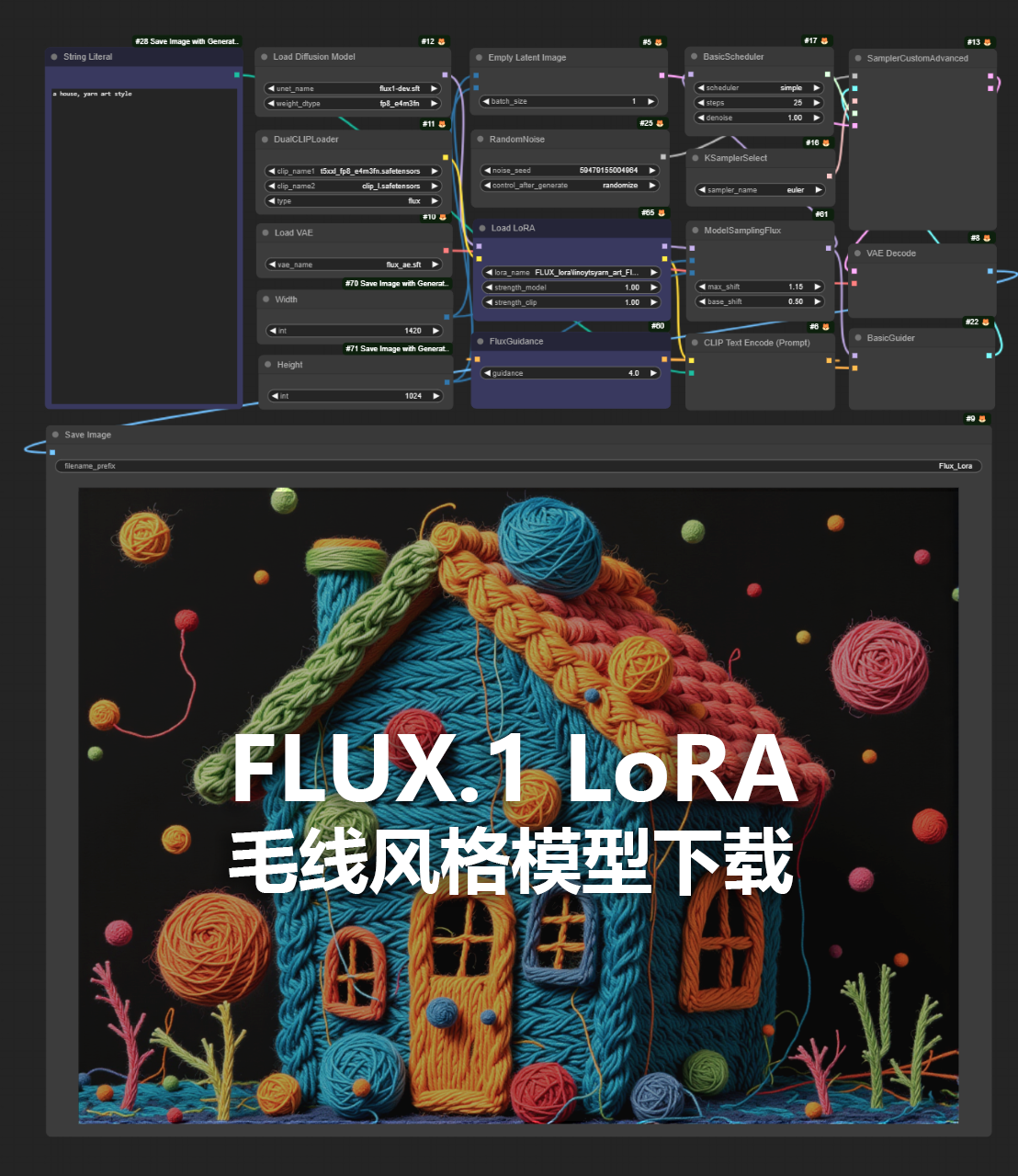Open the clip_name1 model dropdown
Screen dimensions: 1018x1176
click(353, 171)
